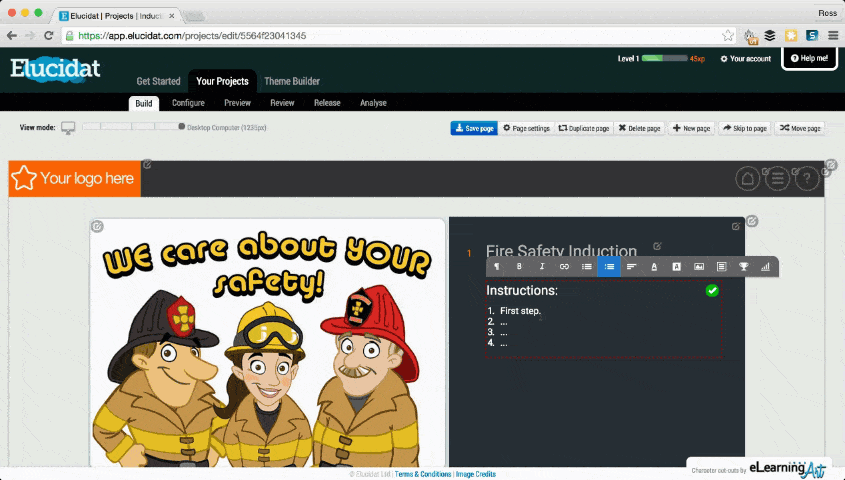Switch to the Get Started tab
Viewport: 845px width, 480px height.
[x=158, y=81]
